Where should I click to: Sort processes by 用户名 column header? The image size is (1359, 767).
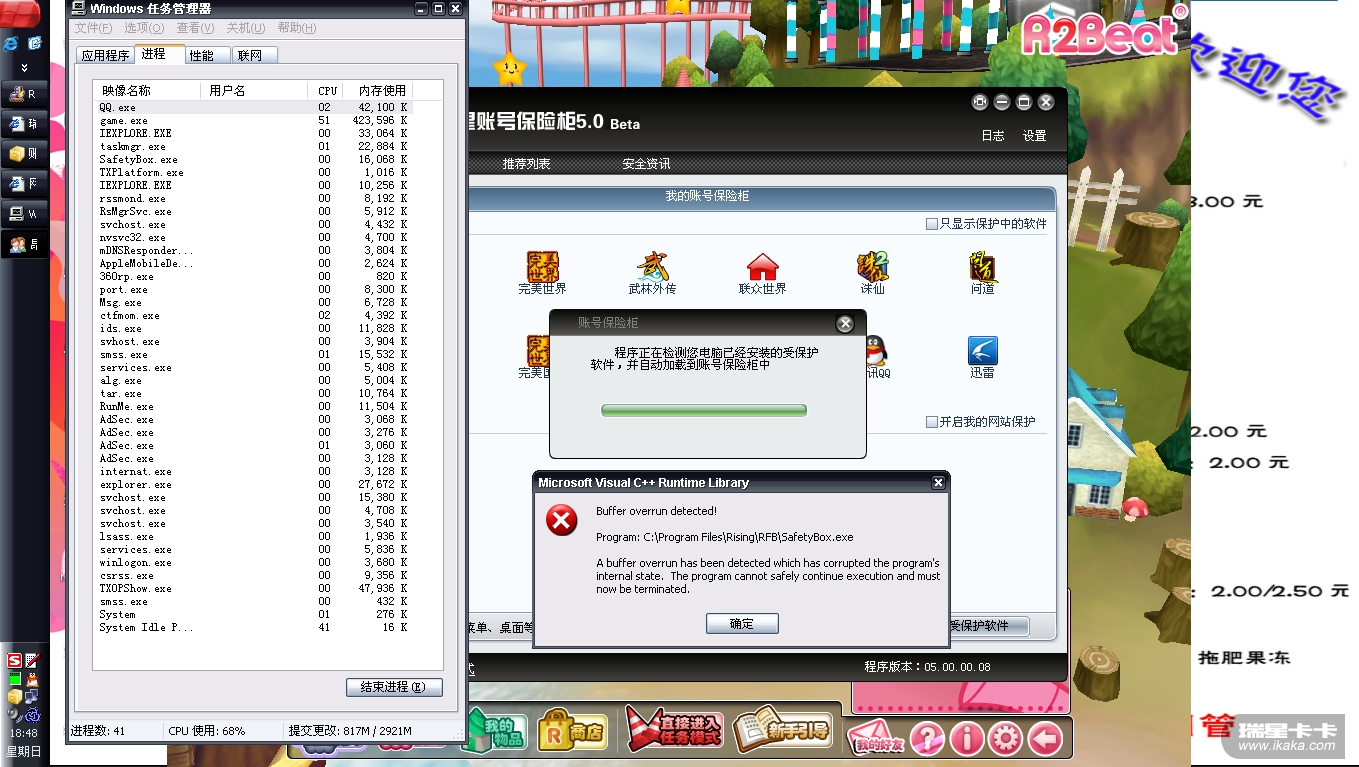254,91
